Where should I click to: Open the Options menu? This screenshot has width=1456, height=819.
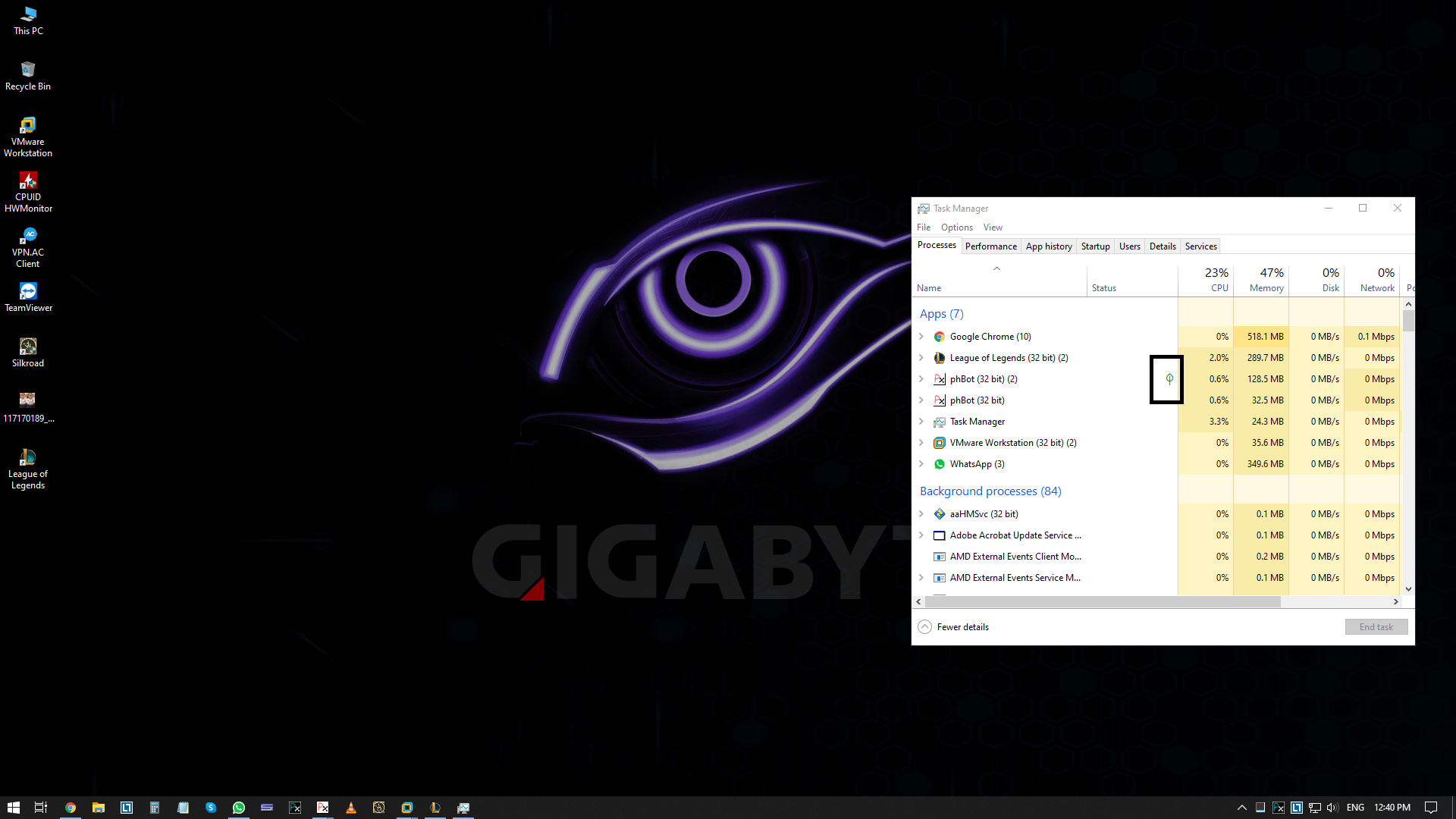[x=956, y=227]
